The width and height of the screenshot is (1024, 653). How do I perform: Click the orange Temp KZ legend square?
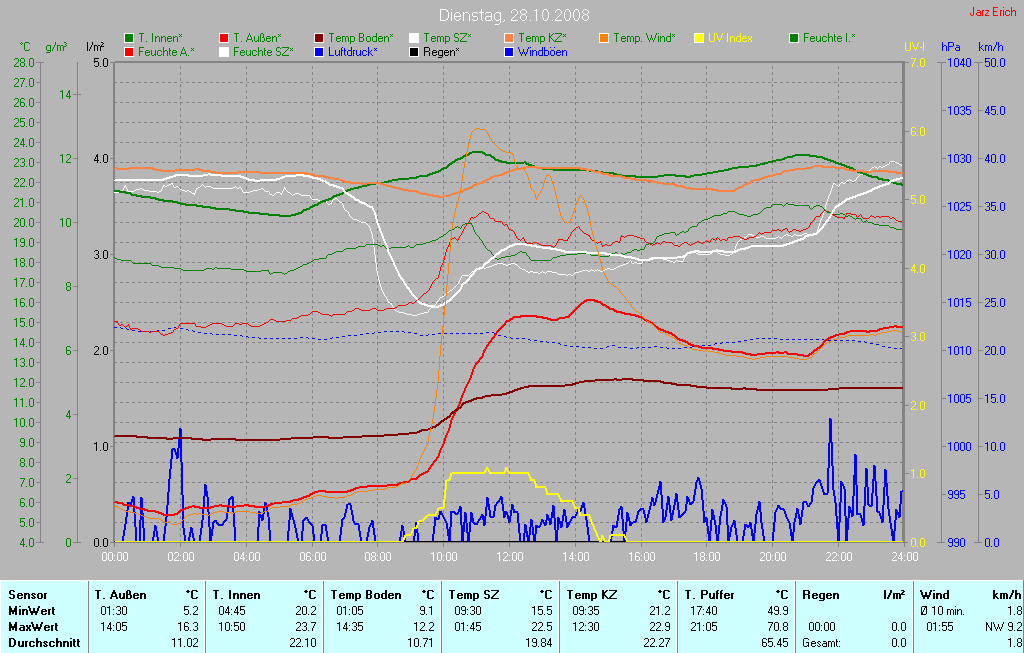(509, 38)
